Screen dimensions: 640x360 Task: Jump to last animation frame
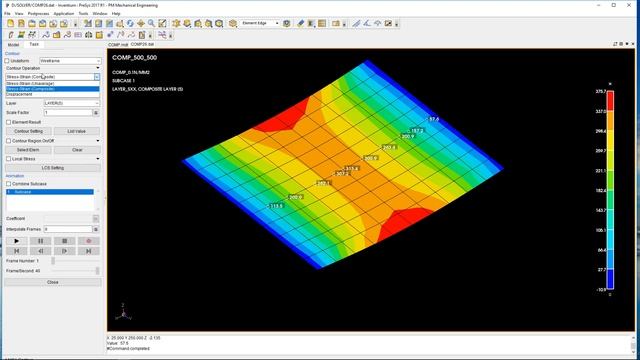pos(88,251)
